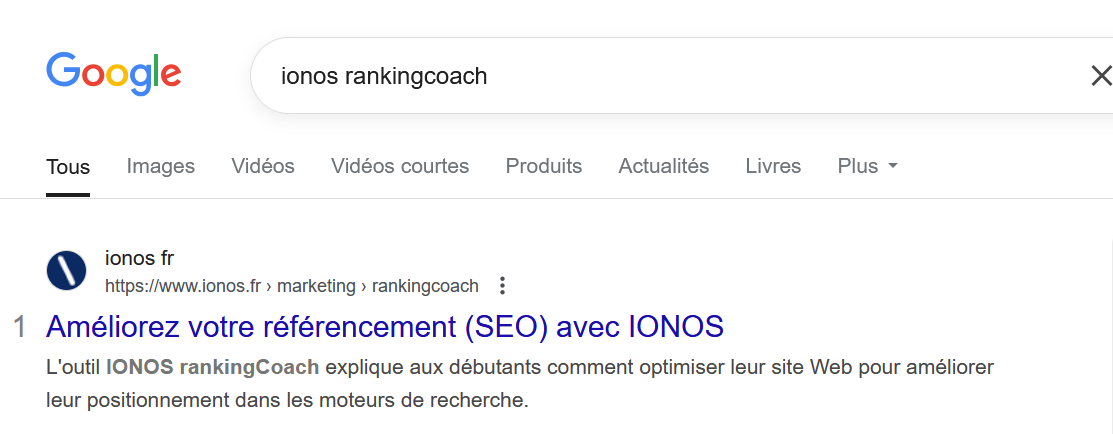Open the www.ionos.fr marketing rankingcoach URL
1113x434 pixels.
[x=292, y=286]
